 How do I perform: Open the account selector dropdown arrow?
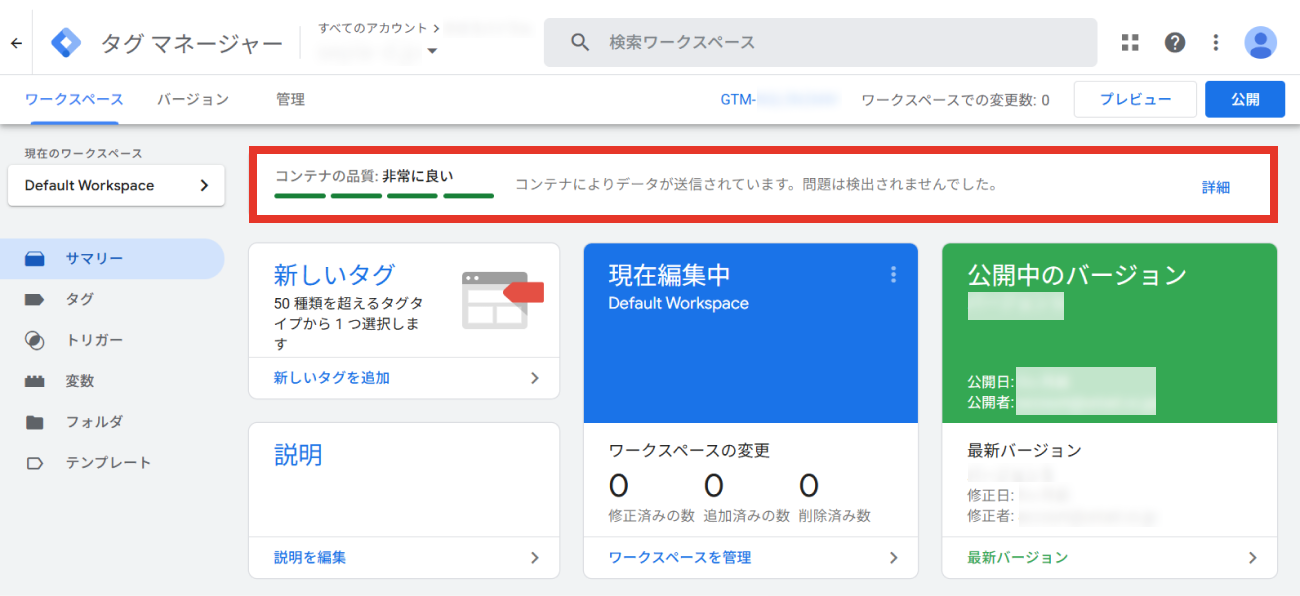[x=432, y=51]
